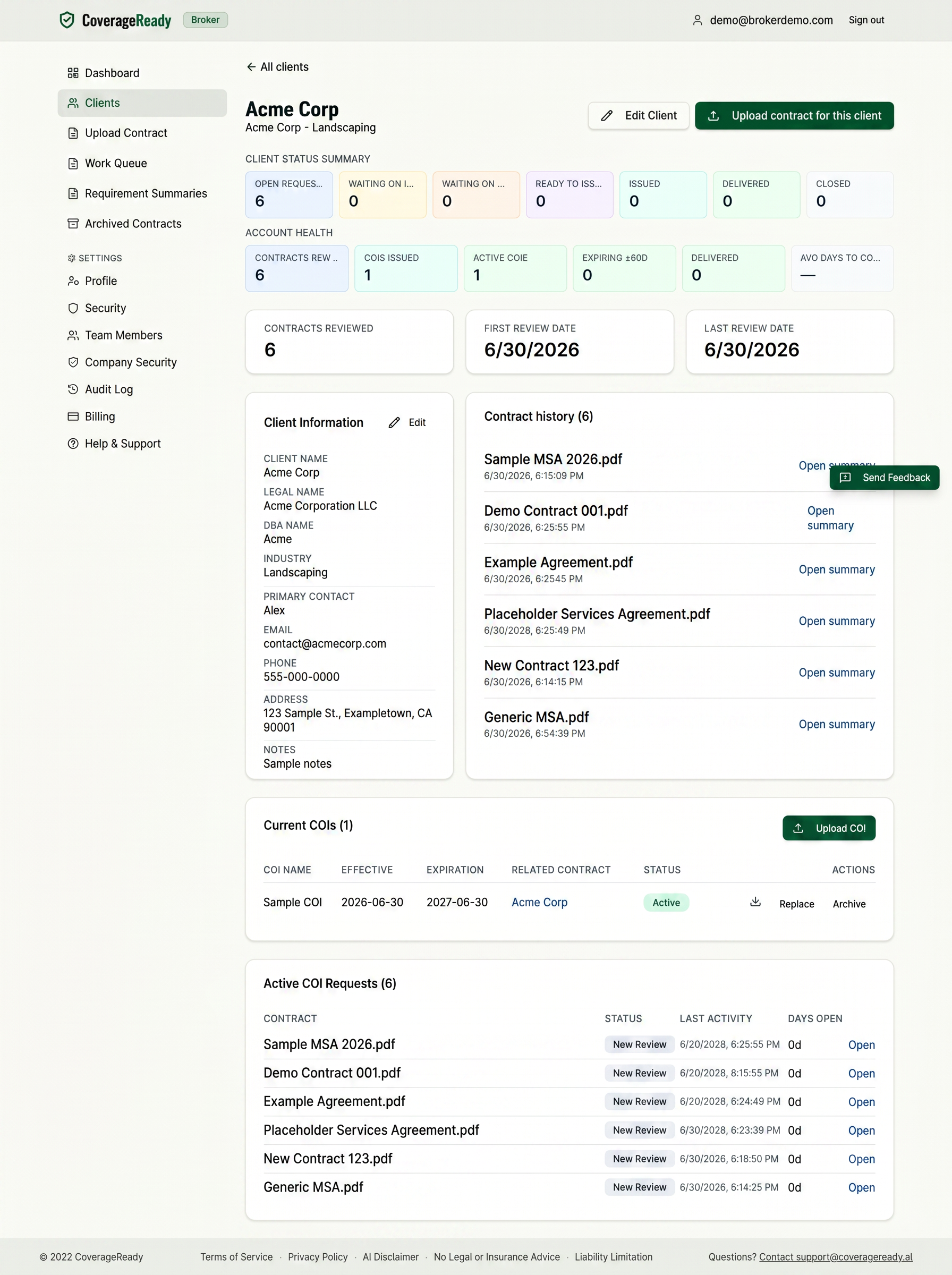Replace the Sample COI

[796, 904]
